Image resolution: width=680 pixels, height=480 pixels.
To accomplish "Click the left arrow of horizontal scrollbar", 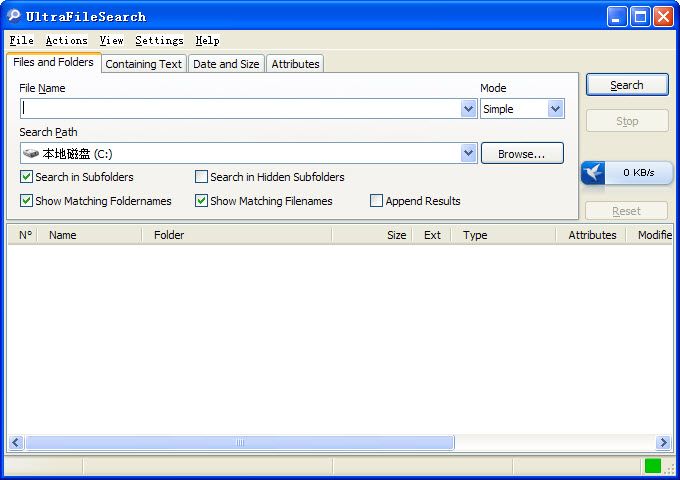I will pos(16,442).
